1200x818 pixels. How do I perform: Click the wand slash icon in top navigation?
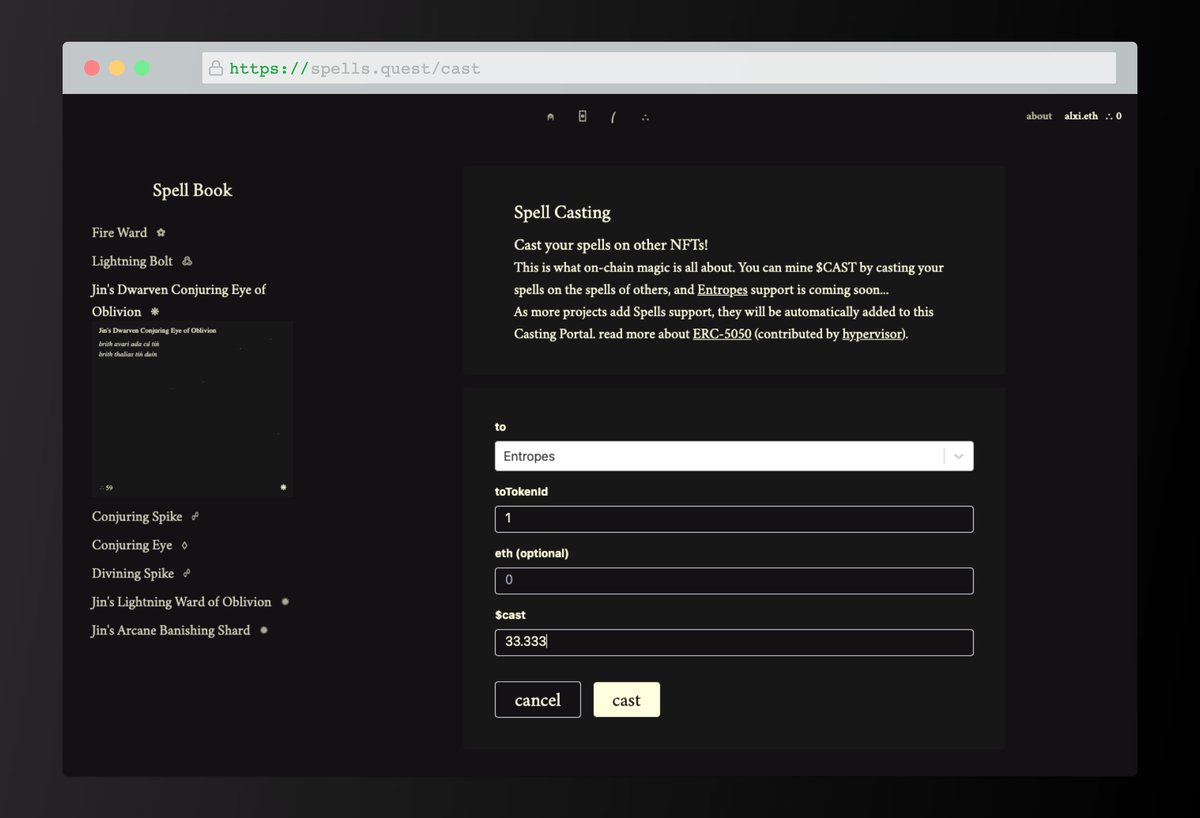(613, 116)
